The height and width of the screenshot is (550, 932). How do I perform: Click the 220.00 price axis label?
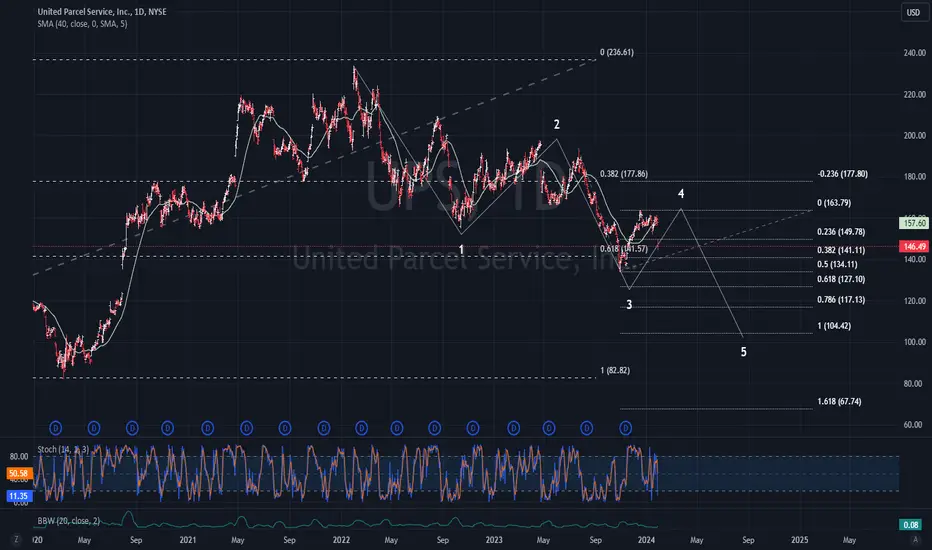coord(914,95)
